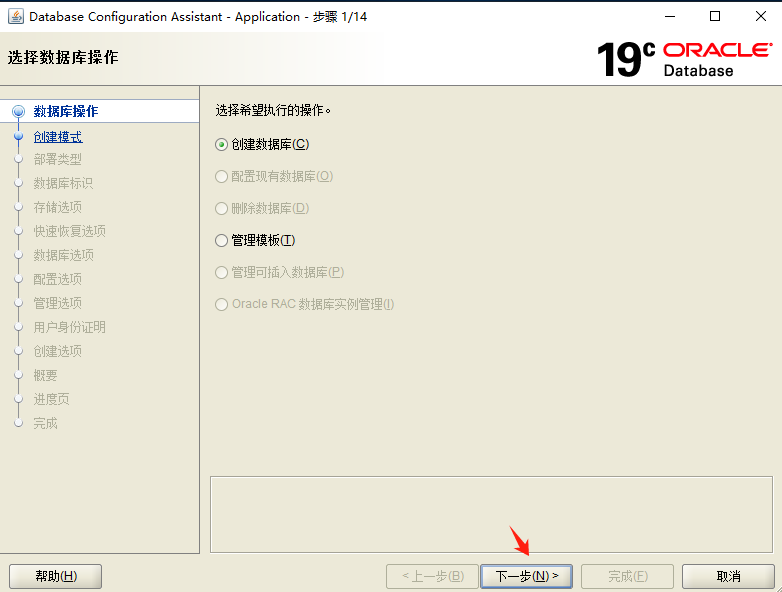Select the 配置现有数据库(O) radio option
The width and height of the screenshot is (782, 592).
click(274, 177)
